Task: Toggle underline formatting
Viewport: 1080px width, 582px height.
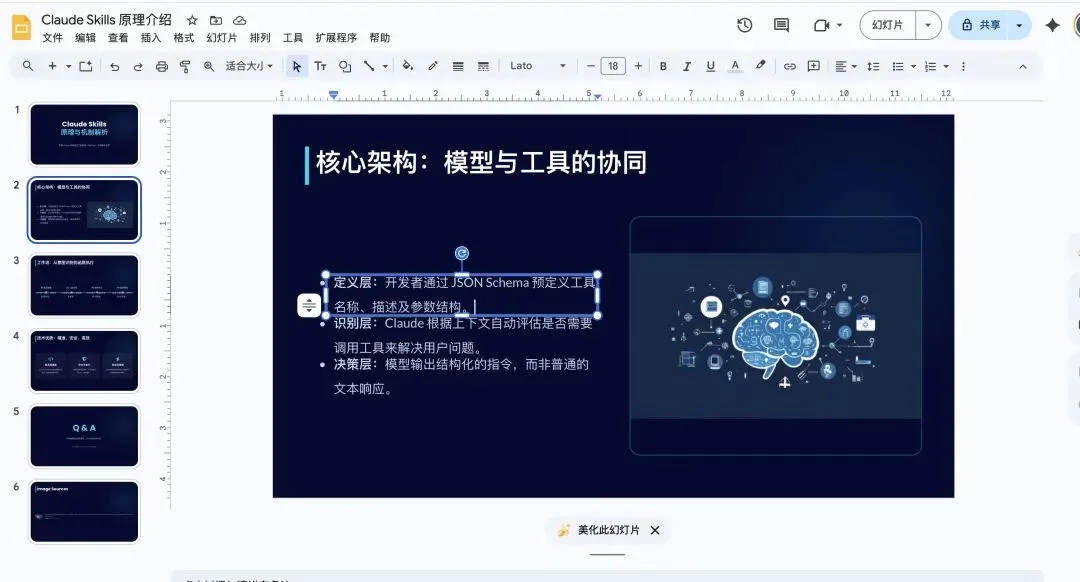Action: click(x=710, y=66)
